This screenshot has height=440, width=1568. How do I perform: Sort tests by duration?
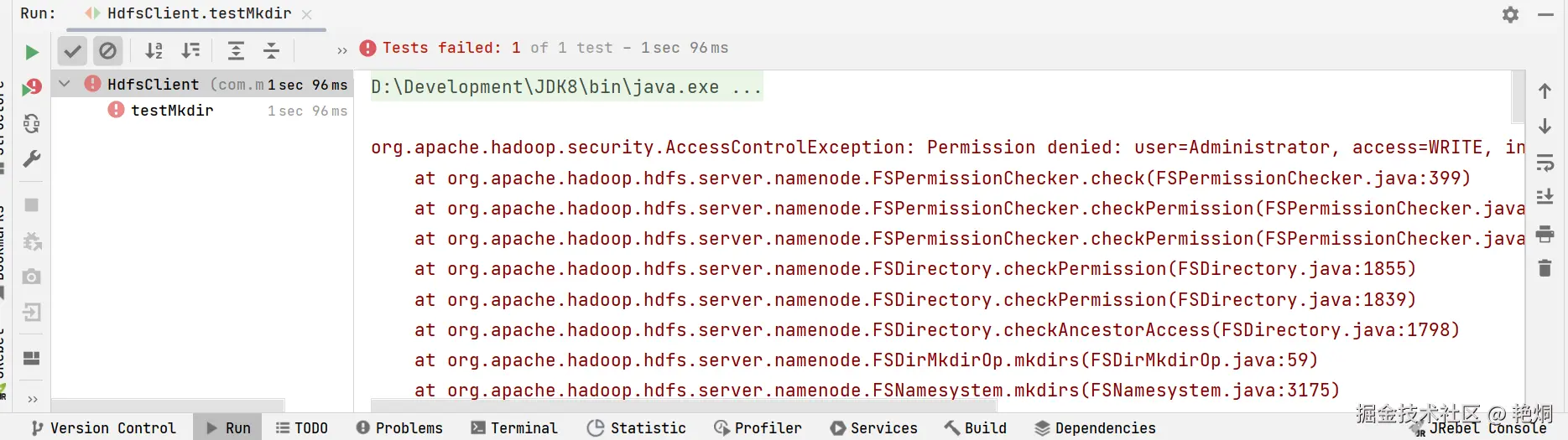click(191, 51)
